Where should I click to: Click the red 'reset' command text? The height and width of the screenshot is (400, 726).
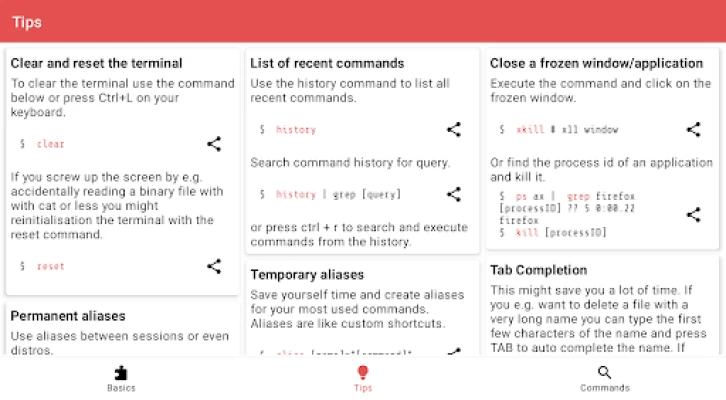click(x=50, y=267)
